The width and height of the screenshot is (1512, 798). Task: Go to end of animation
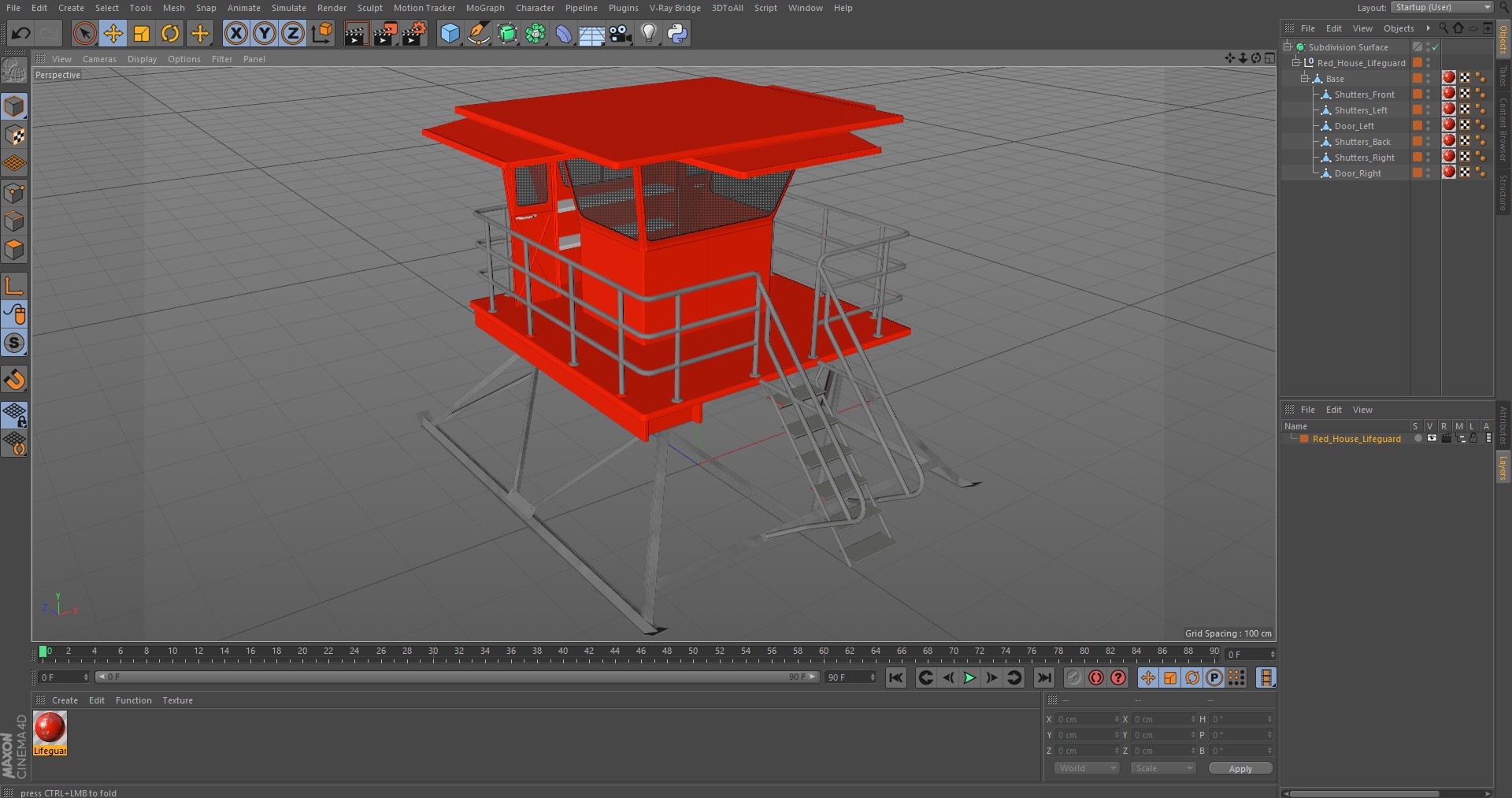pyautogui.click(x=1043, y=677)
